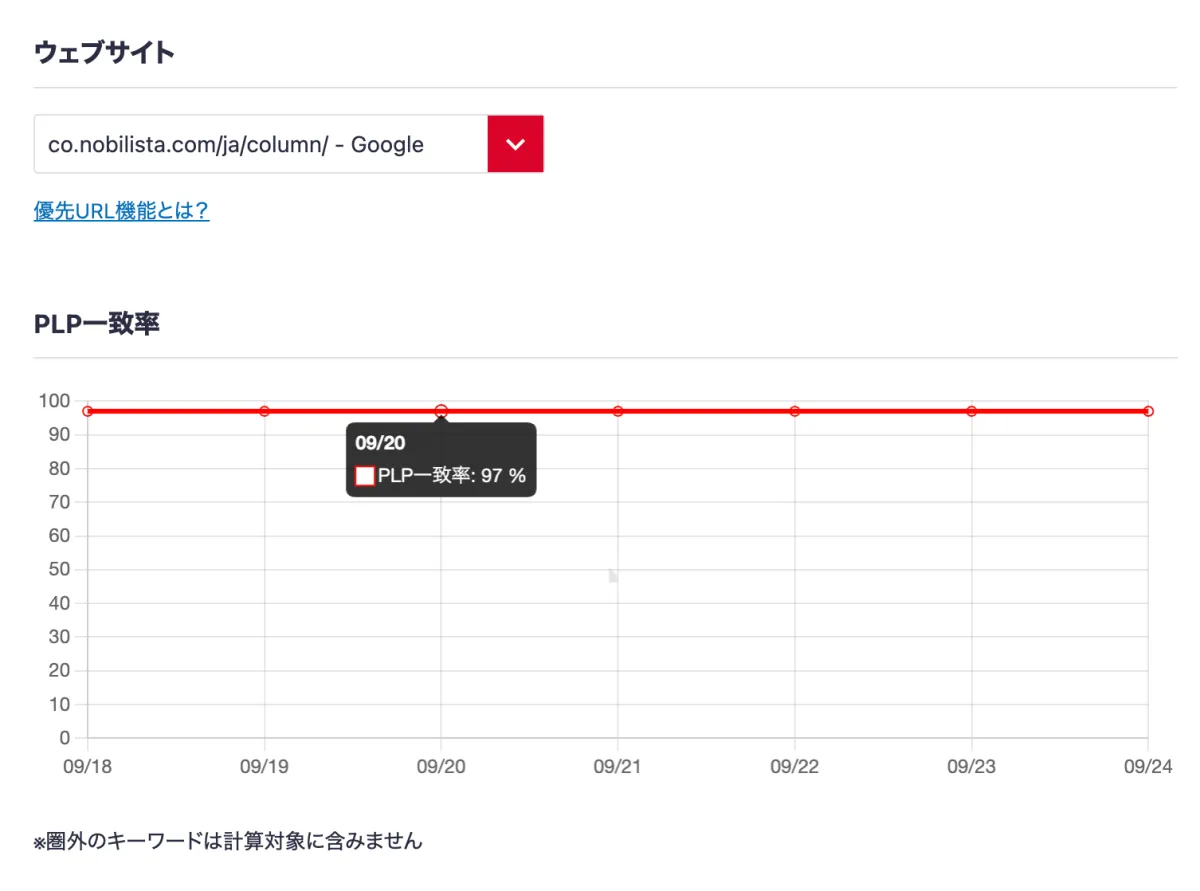Click the 圏外のキーワード footnote text
Image resolution: width=1200 pixels, height=891 pixels.
pos(228,841)
